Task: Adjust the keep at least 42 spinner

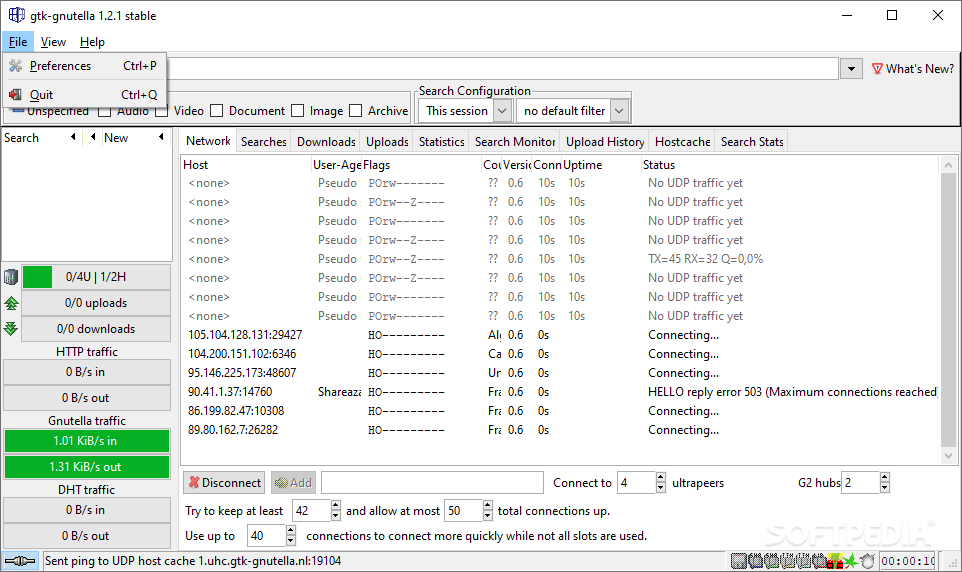Action: [335, 511]
